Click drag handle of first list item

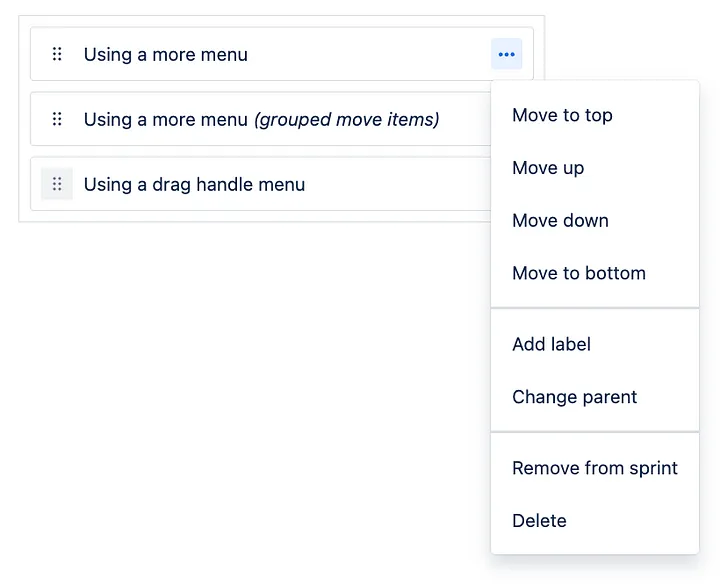tap(57, 54)
